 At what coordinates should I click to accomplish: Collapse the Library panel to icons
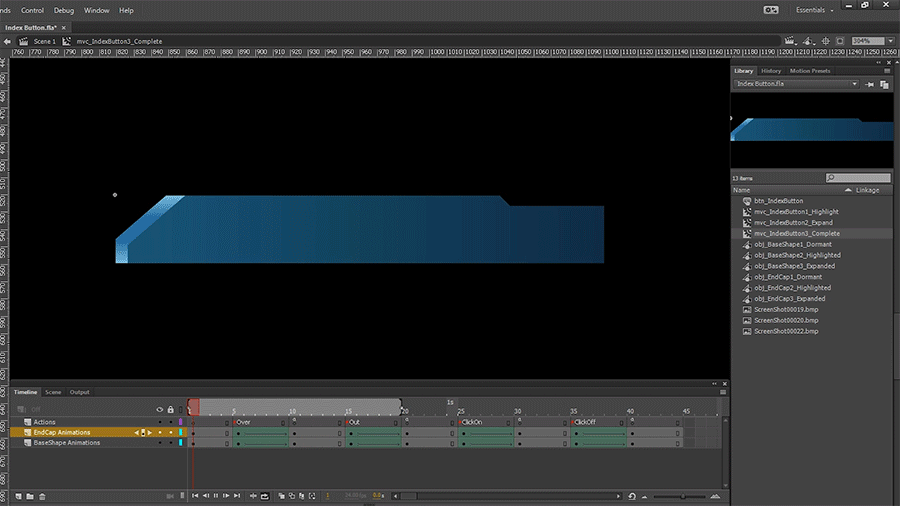[878, 63]
